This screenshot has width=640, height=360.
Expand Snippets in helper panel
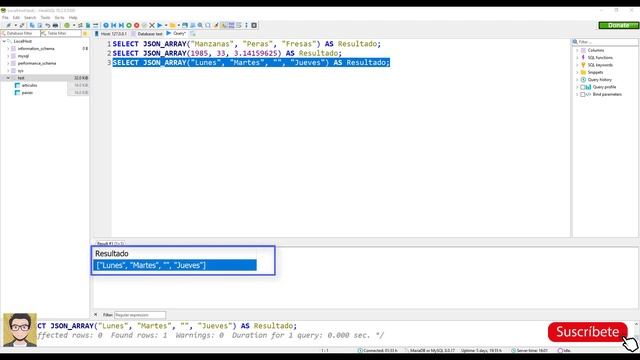[577, 72]
